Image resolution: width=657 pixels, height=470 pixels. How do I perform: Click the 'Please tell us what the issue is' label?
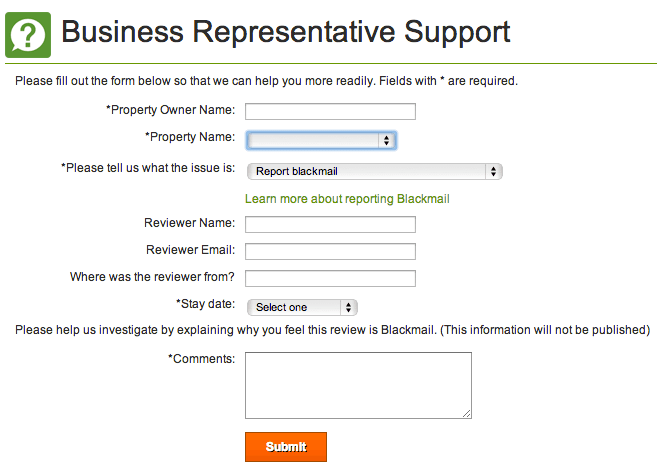point(148,168)
